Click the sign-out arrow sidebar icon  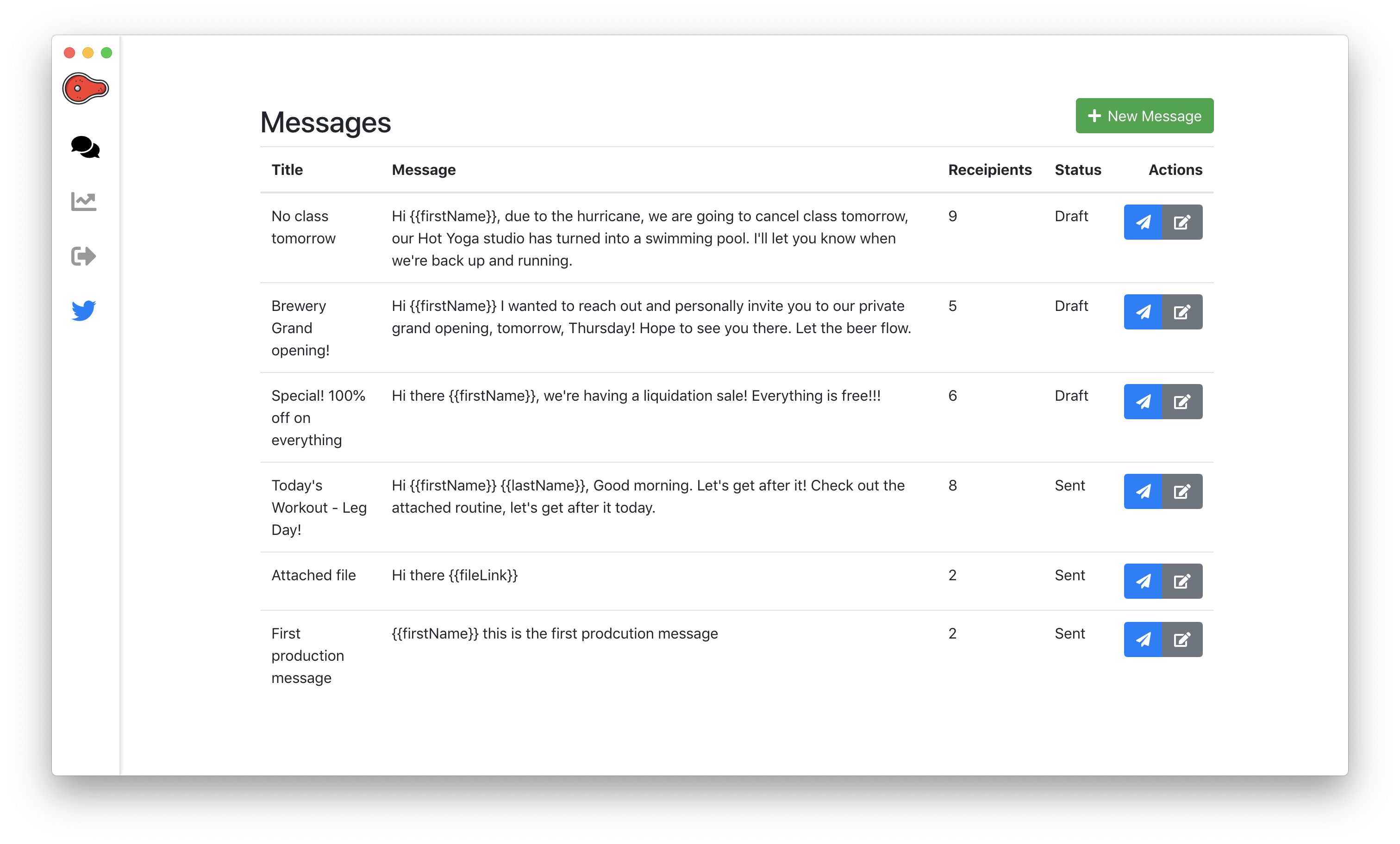pyautogui.click(x=83, y=256)
